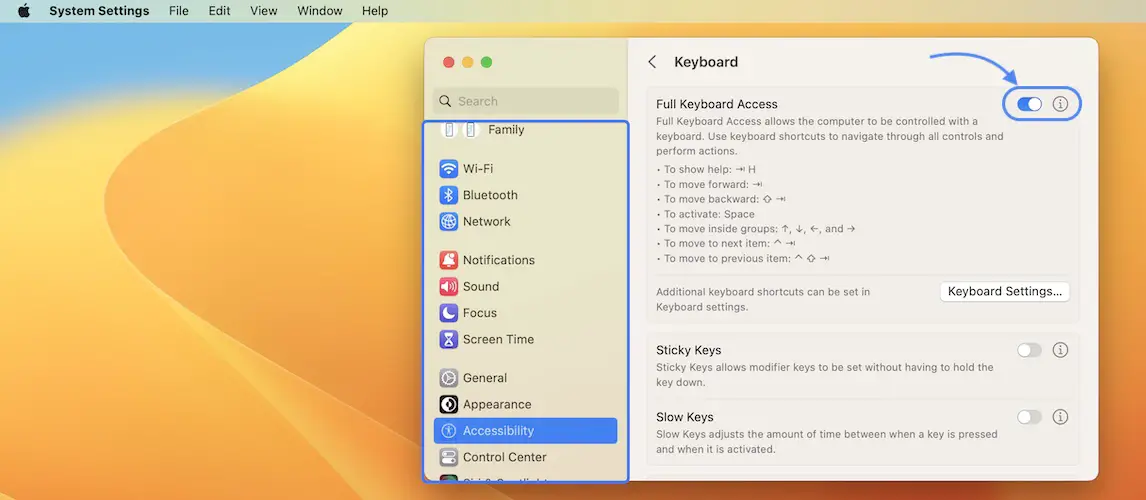
Task: Disable the Full Keyboard Access toggle
Action: pyautogui.click(x=1029, y=104)
